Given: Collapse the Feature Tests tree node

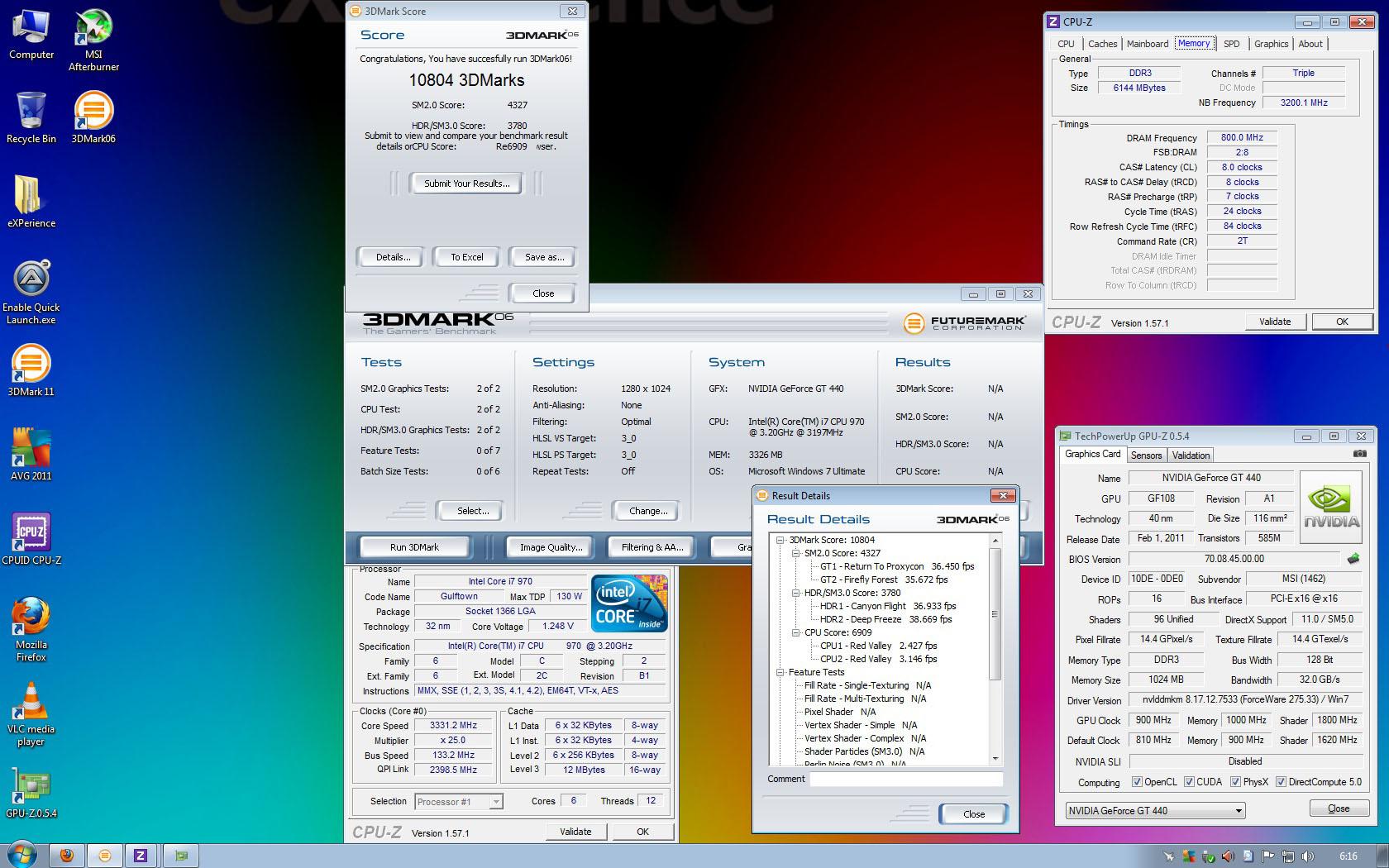Looking at the screenshot, I should pos(780,672).
